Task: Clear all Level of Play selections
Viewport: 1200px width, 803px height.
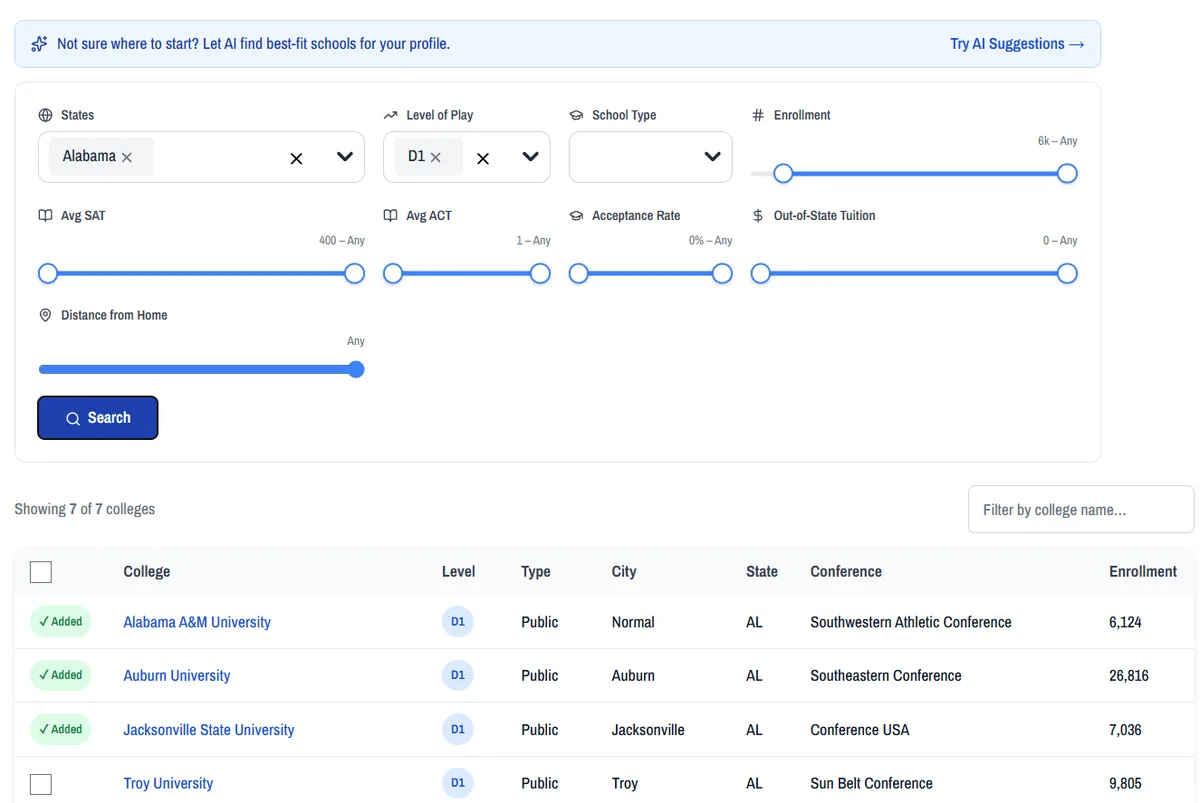Action: 482,158
